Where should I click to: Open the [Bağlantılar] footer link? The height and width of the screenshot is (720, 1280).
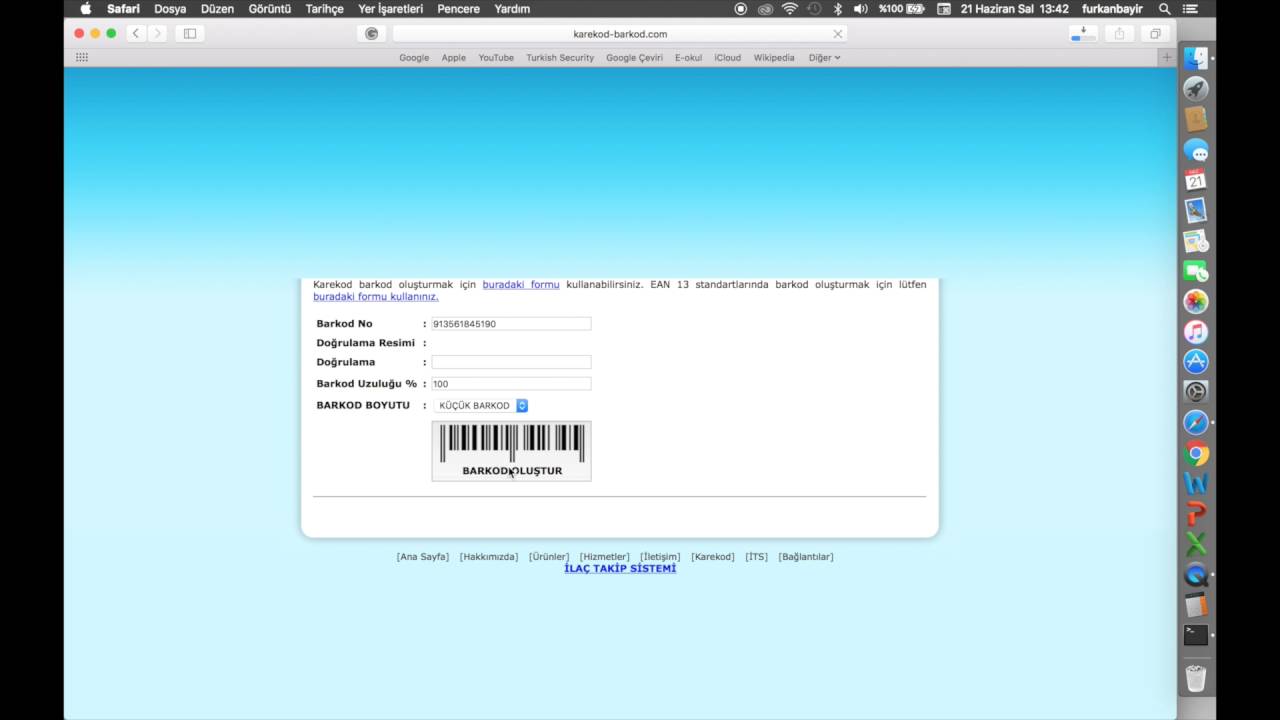806,557
